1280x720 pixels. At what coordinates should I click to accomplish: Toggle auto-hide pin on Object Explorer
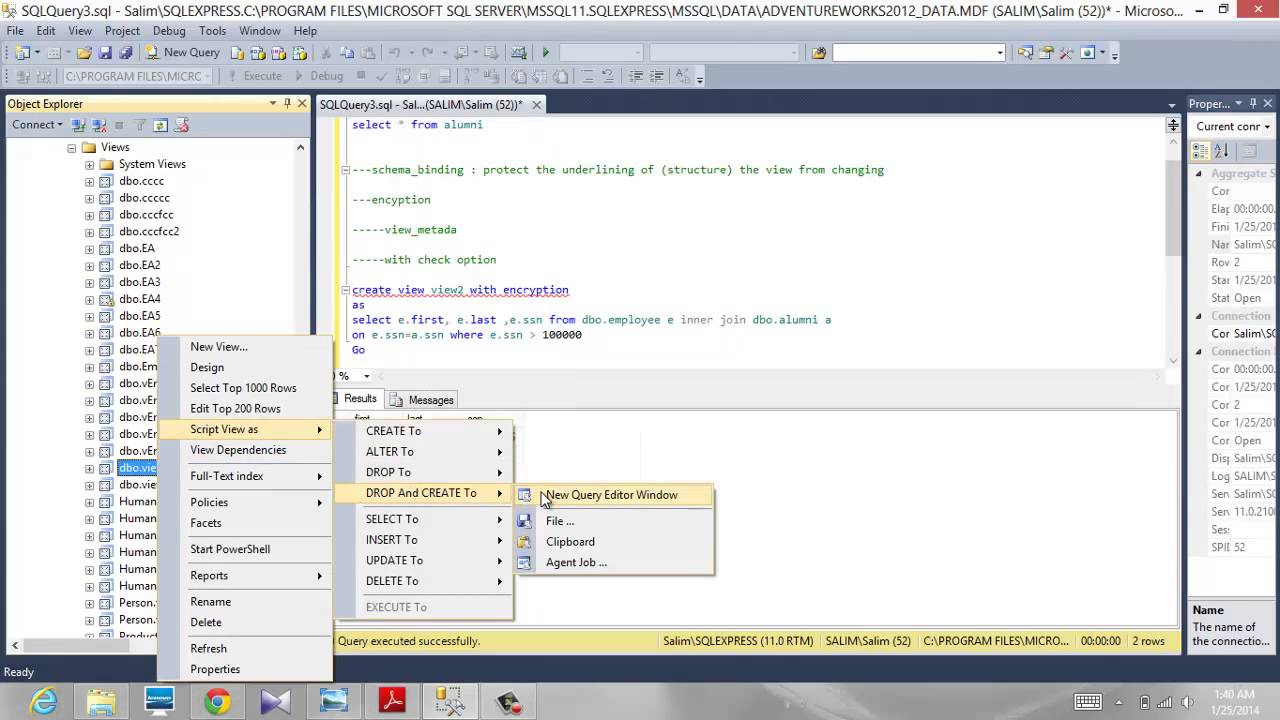click(287, 104)
